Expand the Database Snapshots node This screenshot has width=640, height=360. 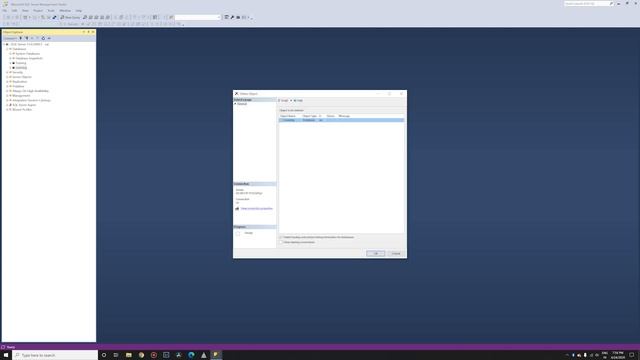pyautogui.click(x=10, y=58)
